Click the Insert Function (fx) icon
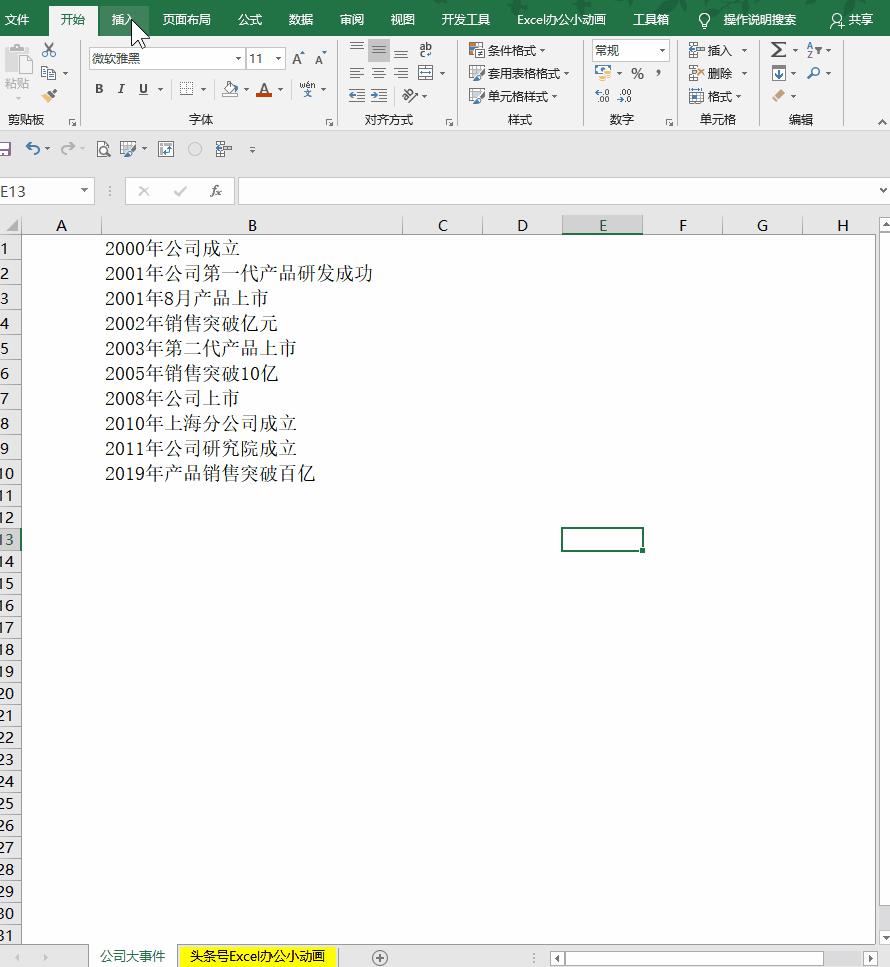 click(216, 191)
